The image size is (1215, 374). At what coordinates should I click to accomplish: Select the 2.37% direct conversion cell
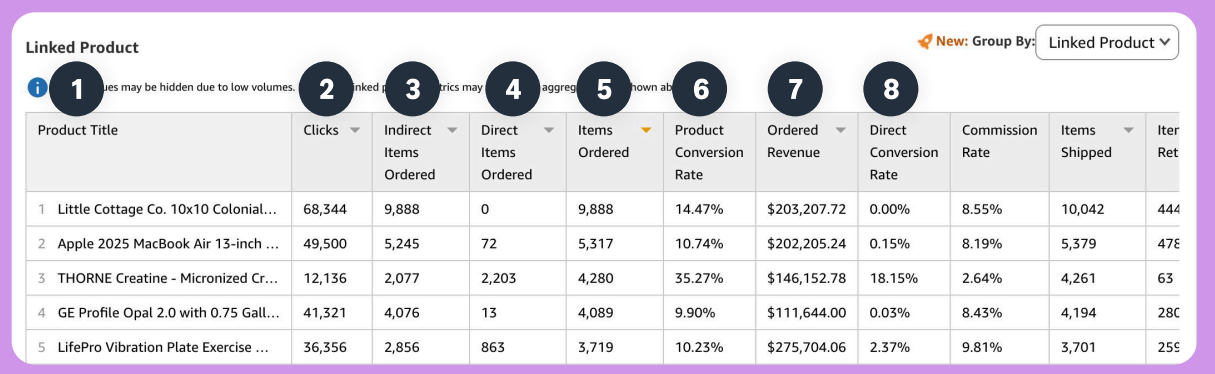[x=904, y=348]
